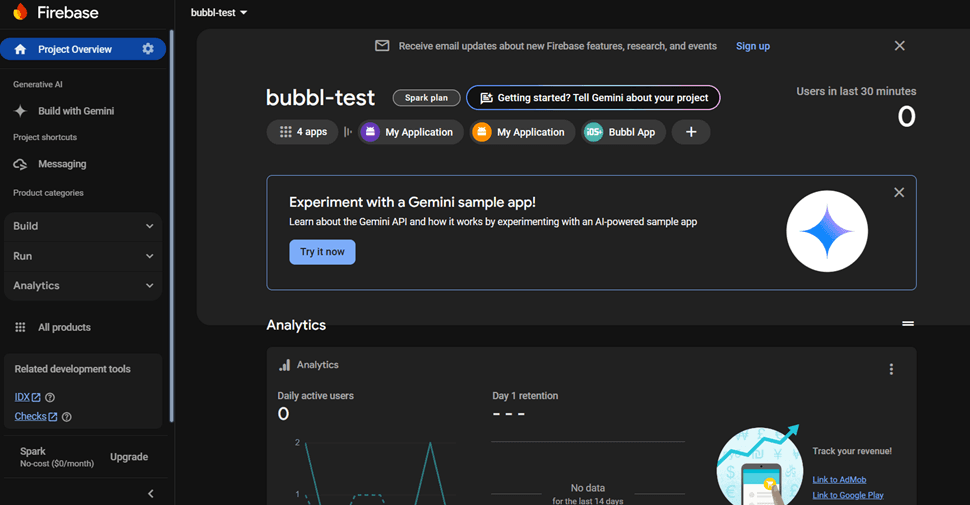The height and width of the screenshot is (505, 970).
Task: Click the Firebase flame logo
Action: [x=20, y=12]
